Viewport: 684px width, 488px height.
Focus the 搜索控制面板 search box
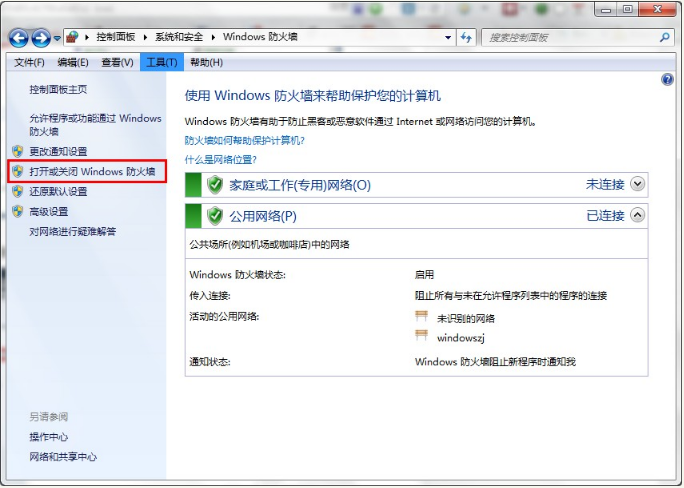click(577, 38)
